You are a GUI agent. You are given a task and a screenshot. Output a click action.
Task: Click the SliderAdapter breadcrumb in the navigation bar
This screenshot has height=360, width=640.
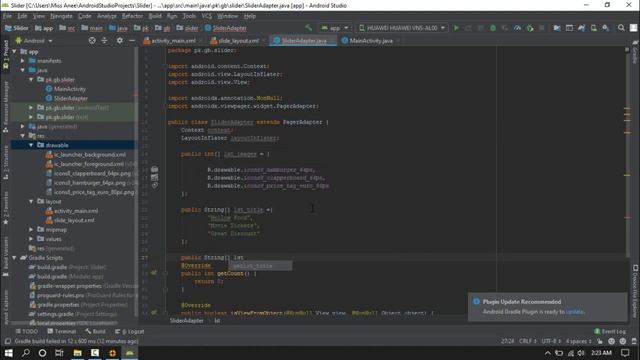tap(226, 28)
